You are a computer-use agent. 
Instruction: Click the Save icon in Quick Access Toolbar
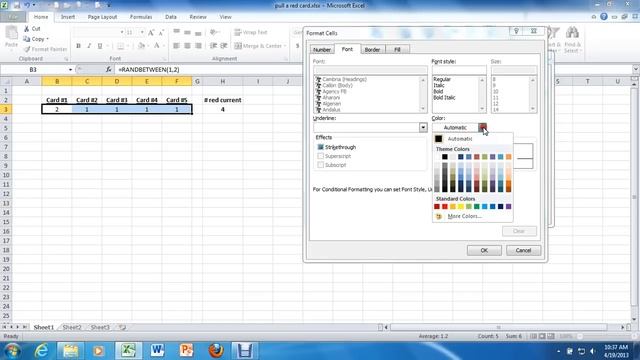click(x=17, y=5)
